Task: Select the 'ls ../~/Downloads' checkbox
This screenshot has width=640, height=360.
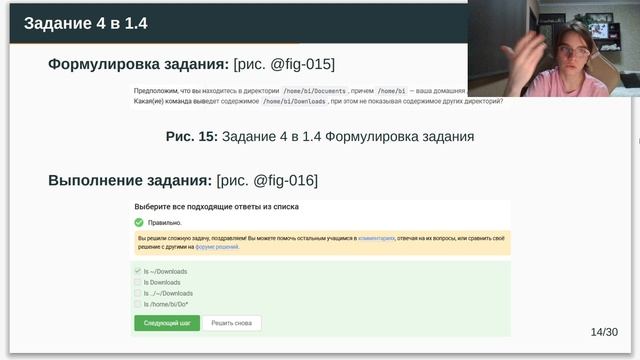Action: point(138,293)
